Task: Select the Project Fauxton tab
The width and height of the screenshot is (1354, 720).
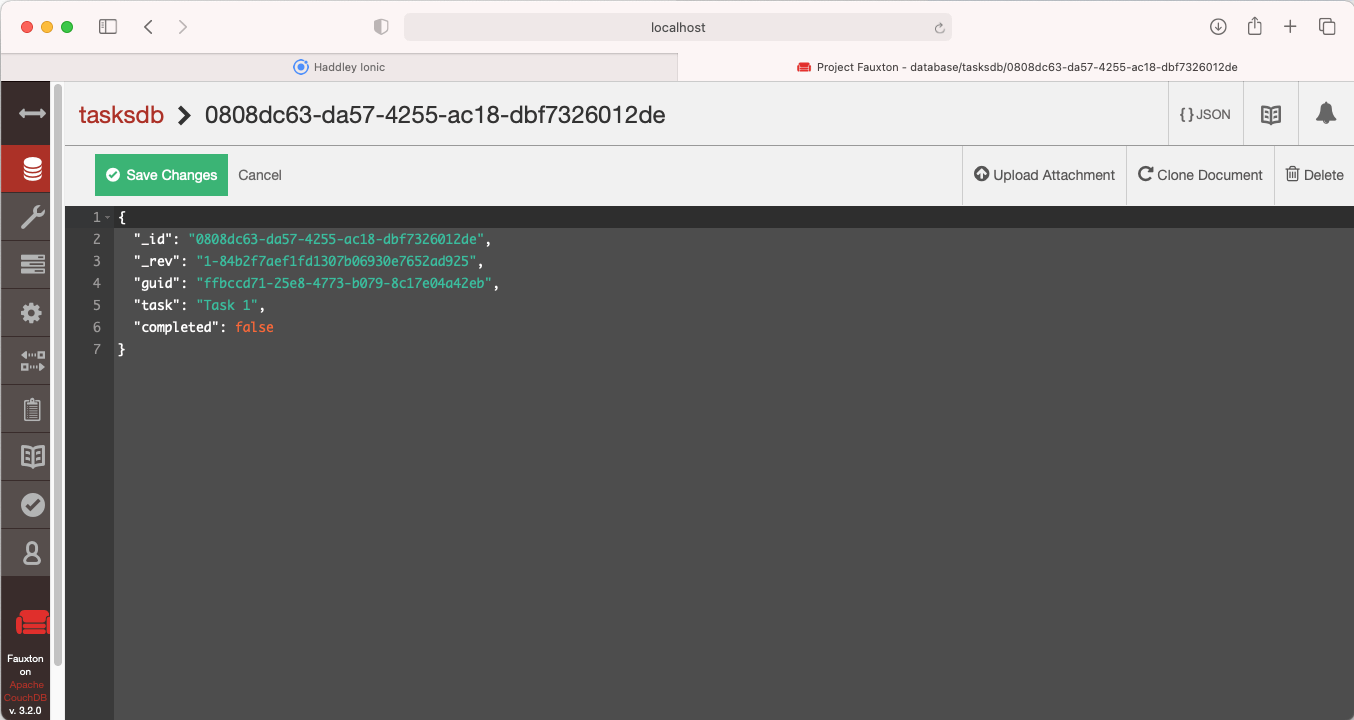Action: [1016, 67]
